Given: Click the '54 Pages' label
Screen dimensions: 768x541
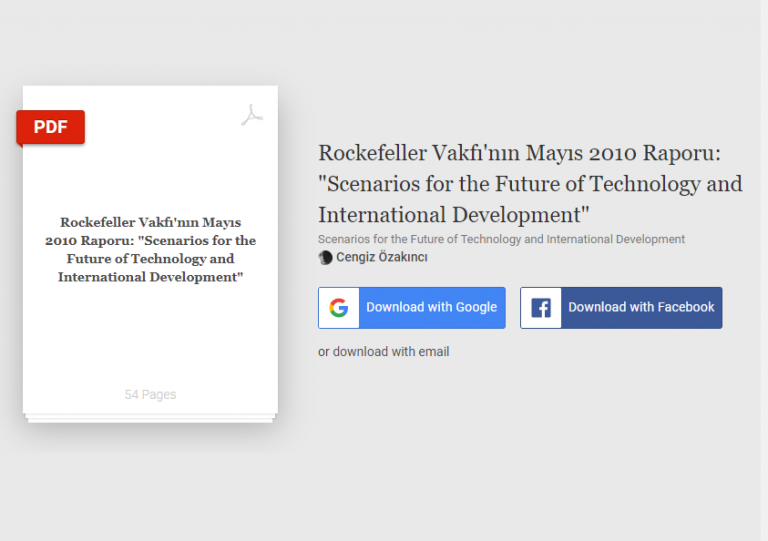Looking at the screenshot, I should pos(150,394).
